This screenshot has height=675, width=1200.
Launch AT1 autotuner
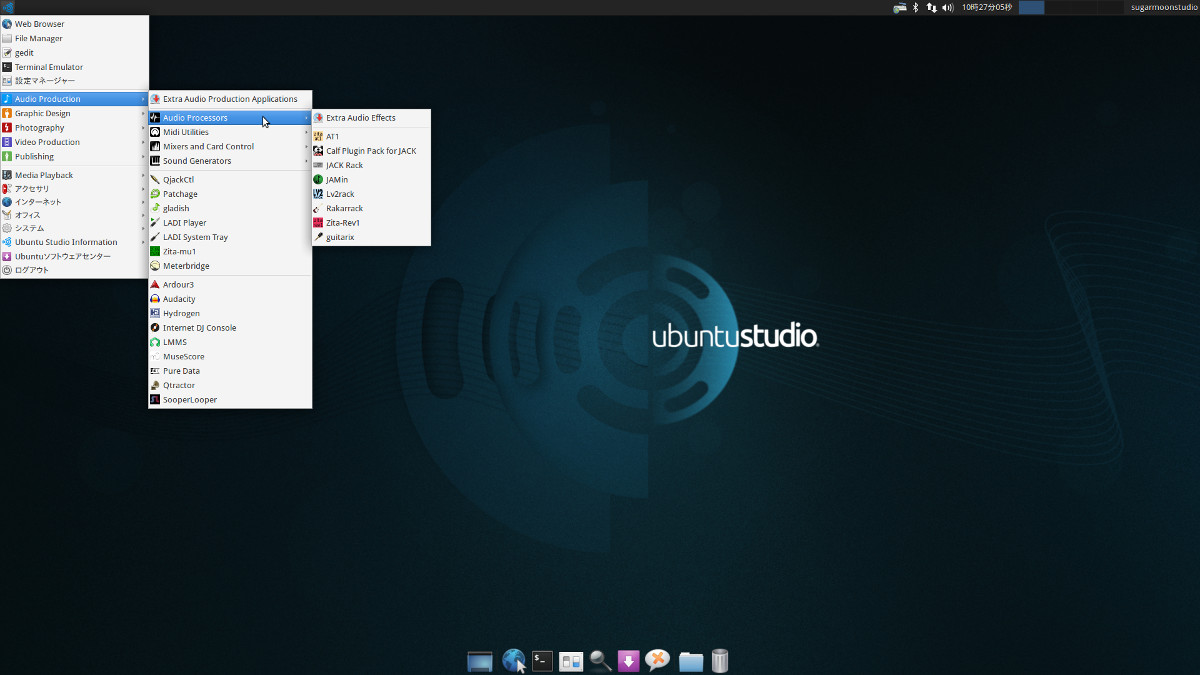(x=371, y=136)
